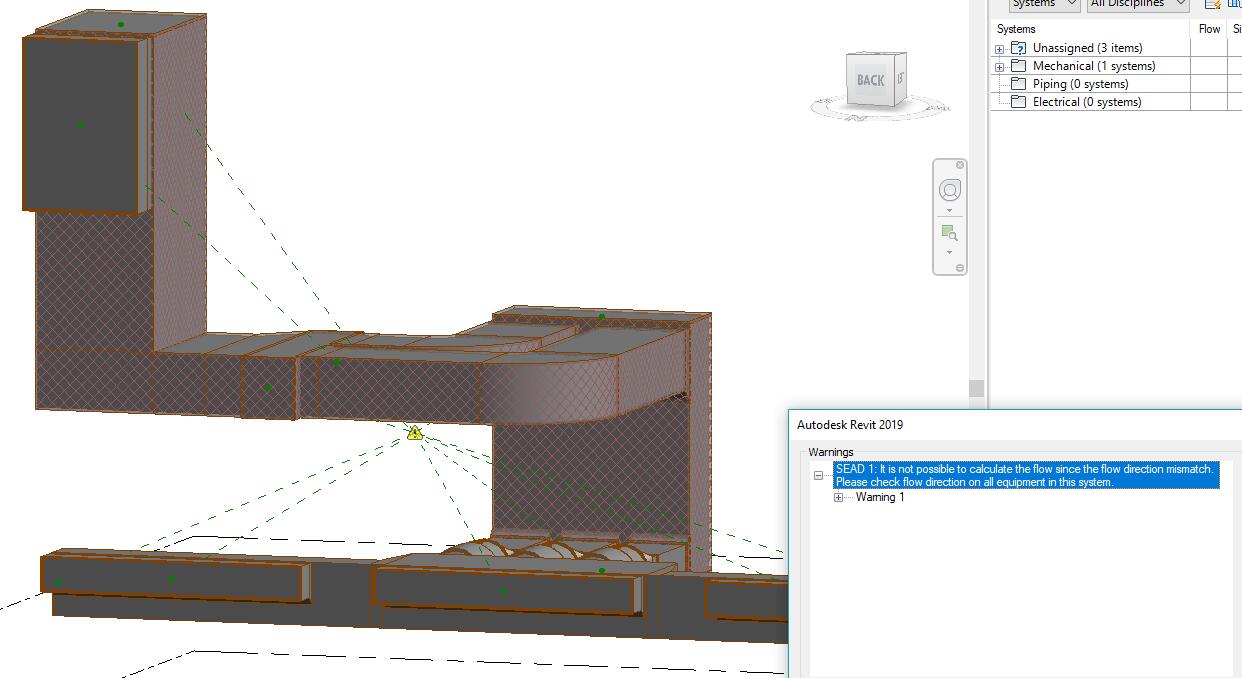This screenshot has width=1242, height=678.
Task: Select the Zoom in Region tool
Action: pyautogui.click(x=950, y=233)
